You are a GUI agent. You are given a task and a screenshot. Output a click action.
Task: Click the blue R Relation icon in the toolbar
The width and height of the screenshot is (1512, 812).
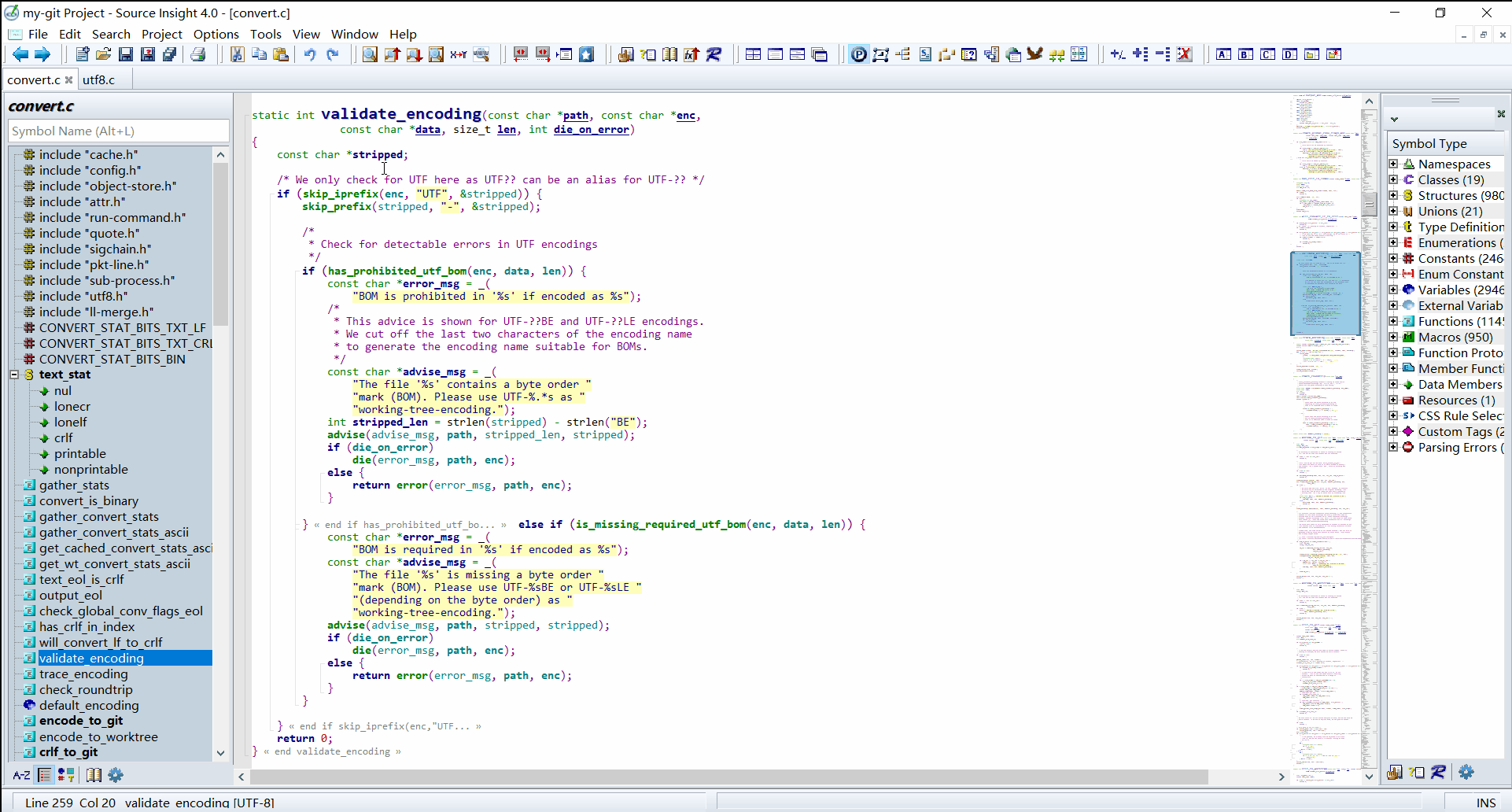pyautogui.click(x=714, y=54)
